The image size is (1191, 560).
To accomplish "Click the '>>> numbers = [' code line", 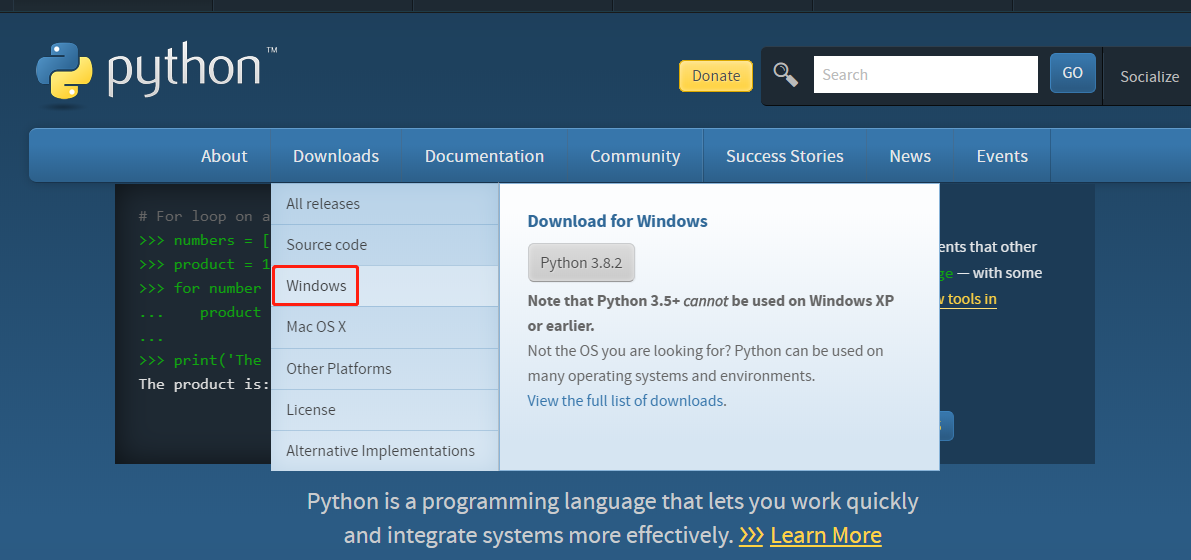I will [204, 240].
